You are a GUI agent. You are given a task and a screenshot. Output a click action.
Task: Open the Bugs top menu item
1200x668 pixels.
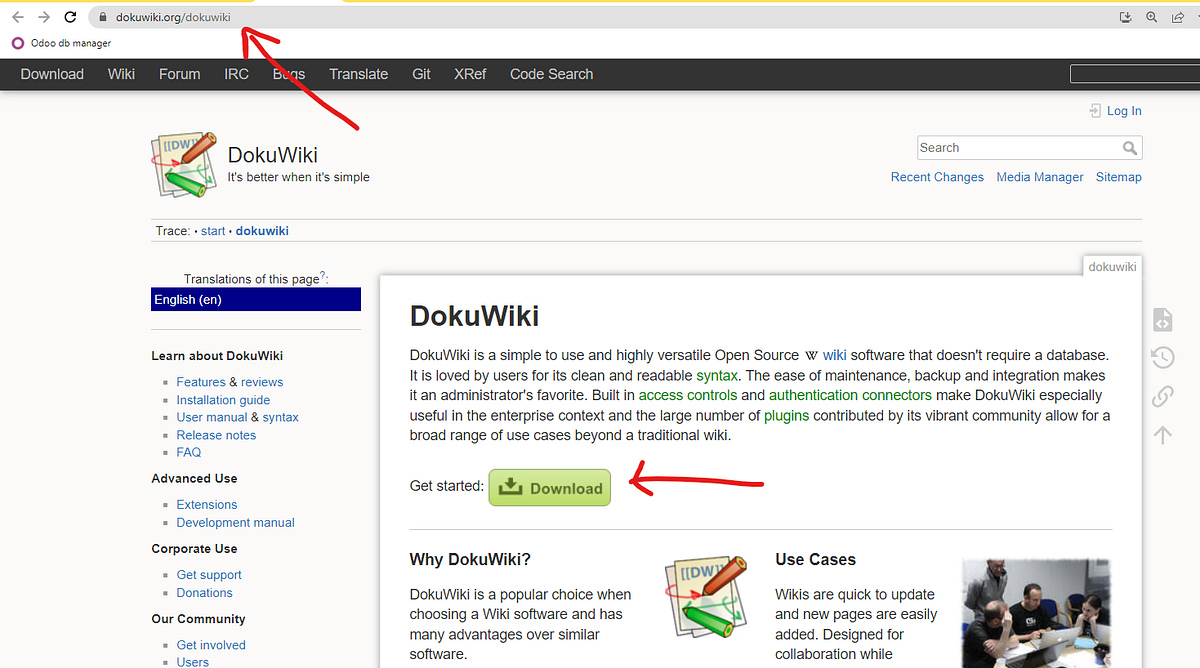[x=289, y=74]
